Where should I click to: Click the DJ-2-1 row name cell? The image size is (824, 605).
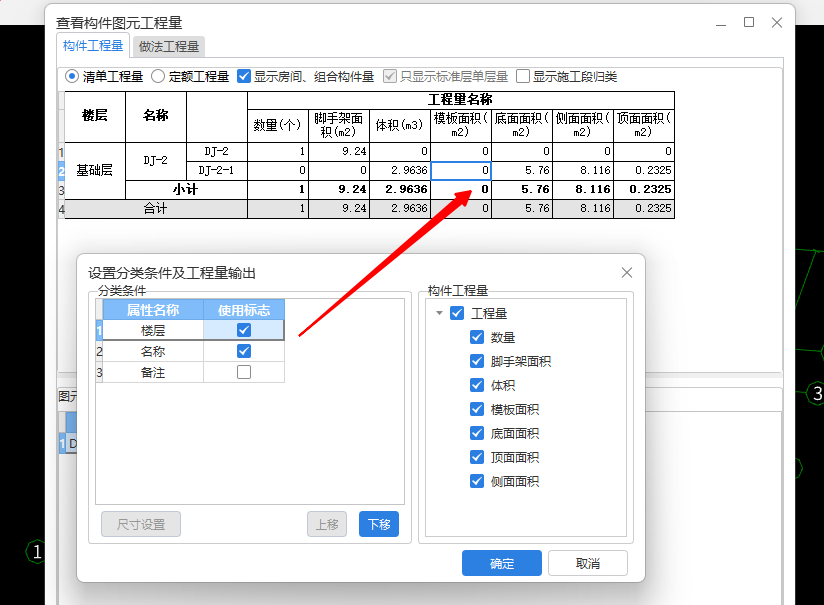click(217, 170)
